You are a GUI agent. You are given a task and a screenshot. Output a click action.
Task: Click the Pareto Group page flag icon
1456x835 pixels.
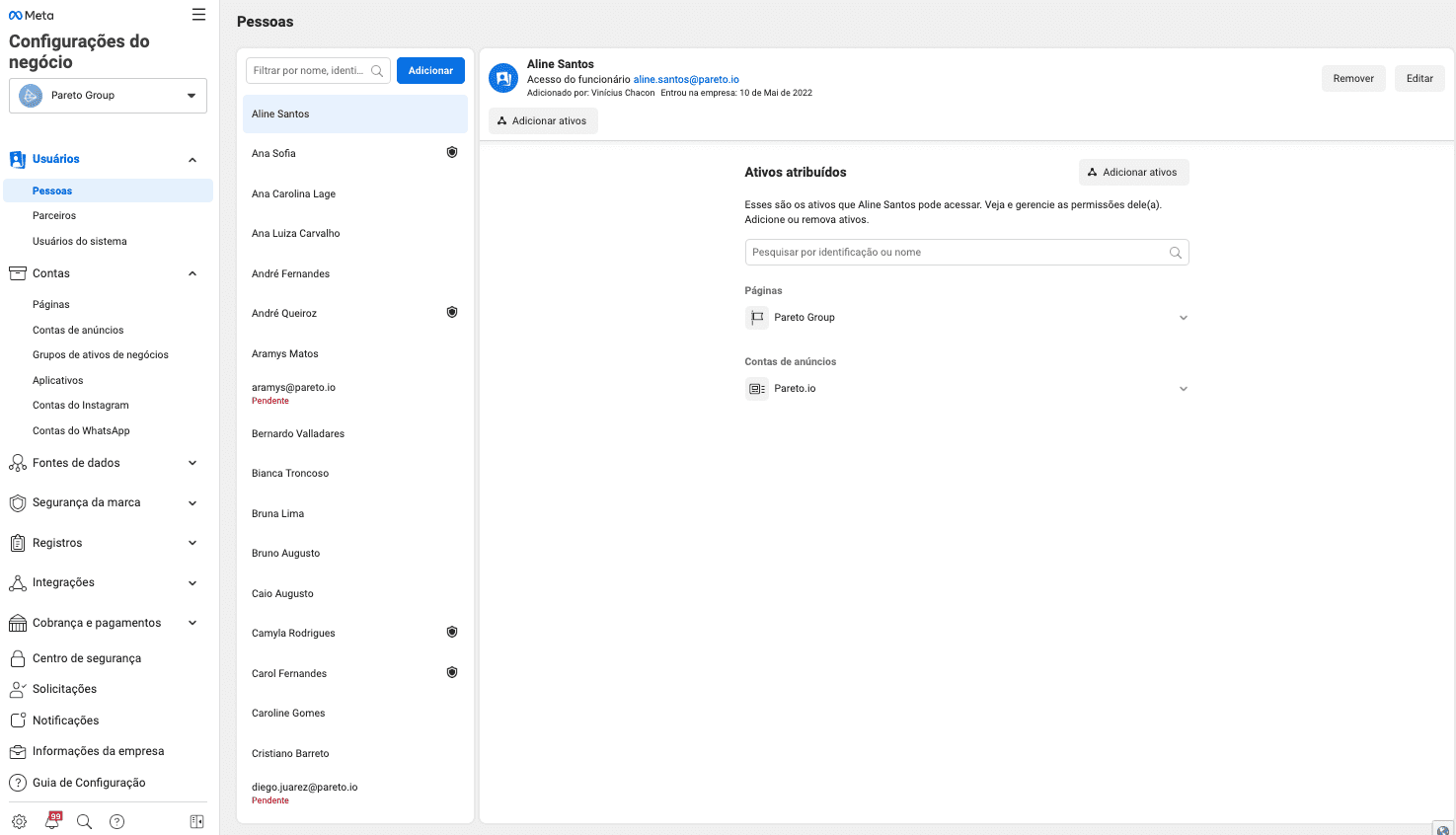coord(757,318)
